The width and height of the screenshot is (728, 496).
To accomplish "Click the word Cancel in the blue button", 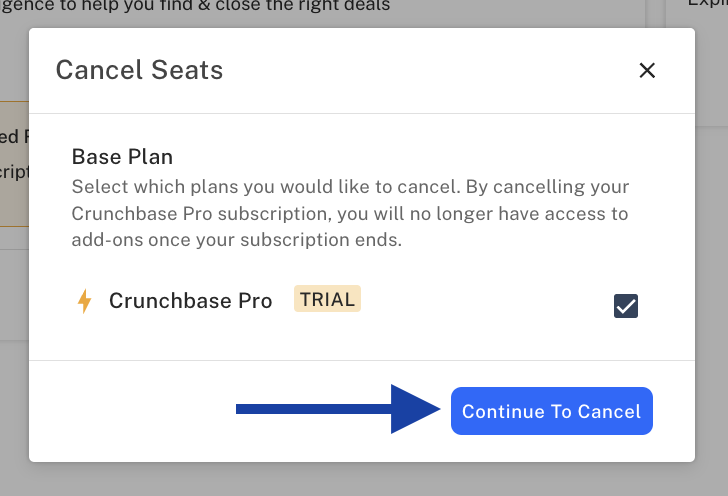I will [609, 411].
